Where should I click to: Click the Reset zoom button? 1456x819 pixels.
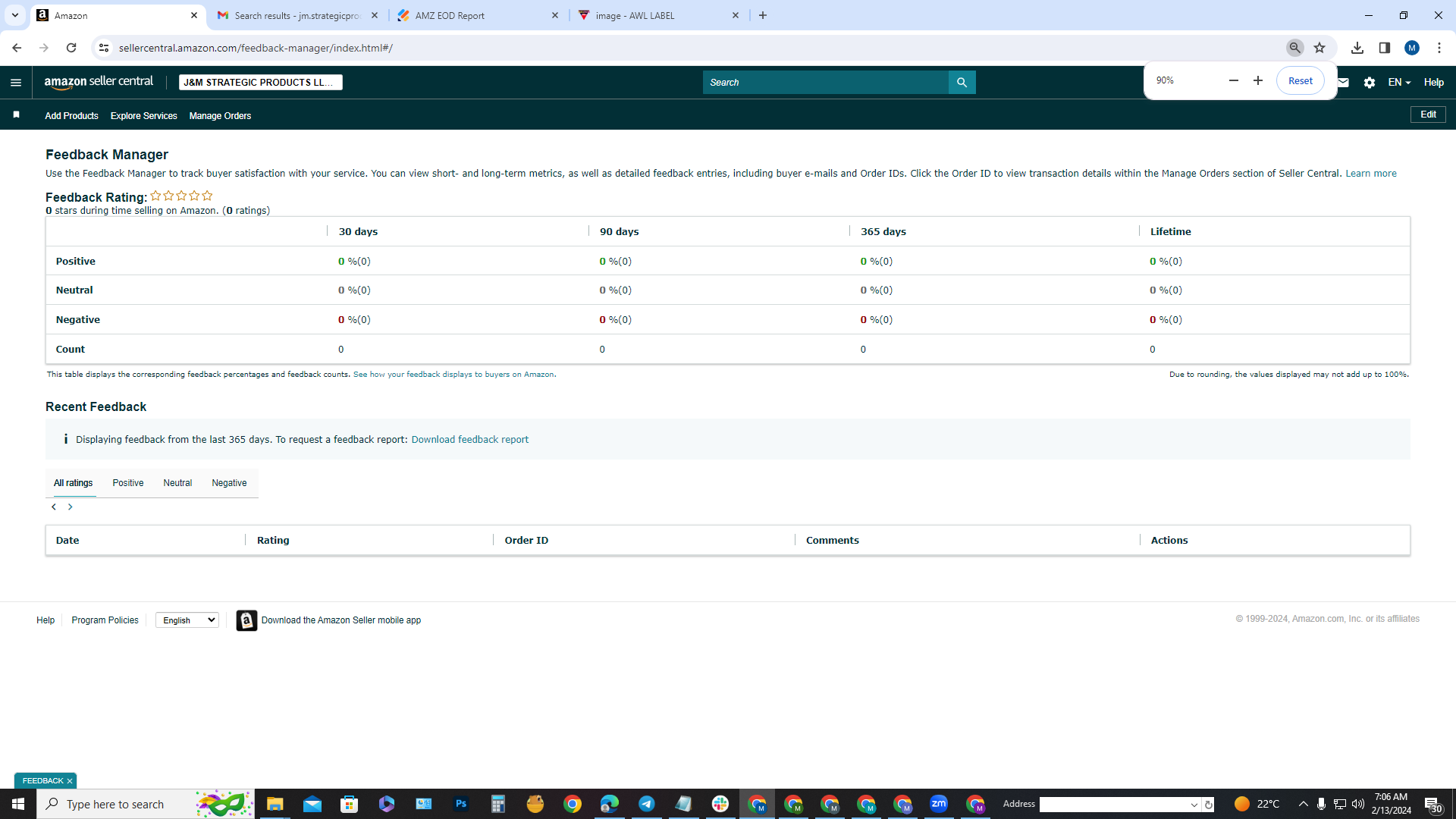[1300, 80]
